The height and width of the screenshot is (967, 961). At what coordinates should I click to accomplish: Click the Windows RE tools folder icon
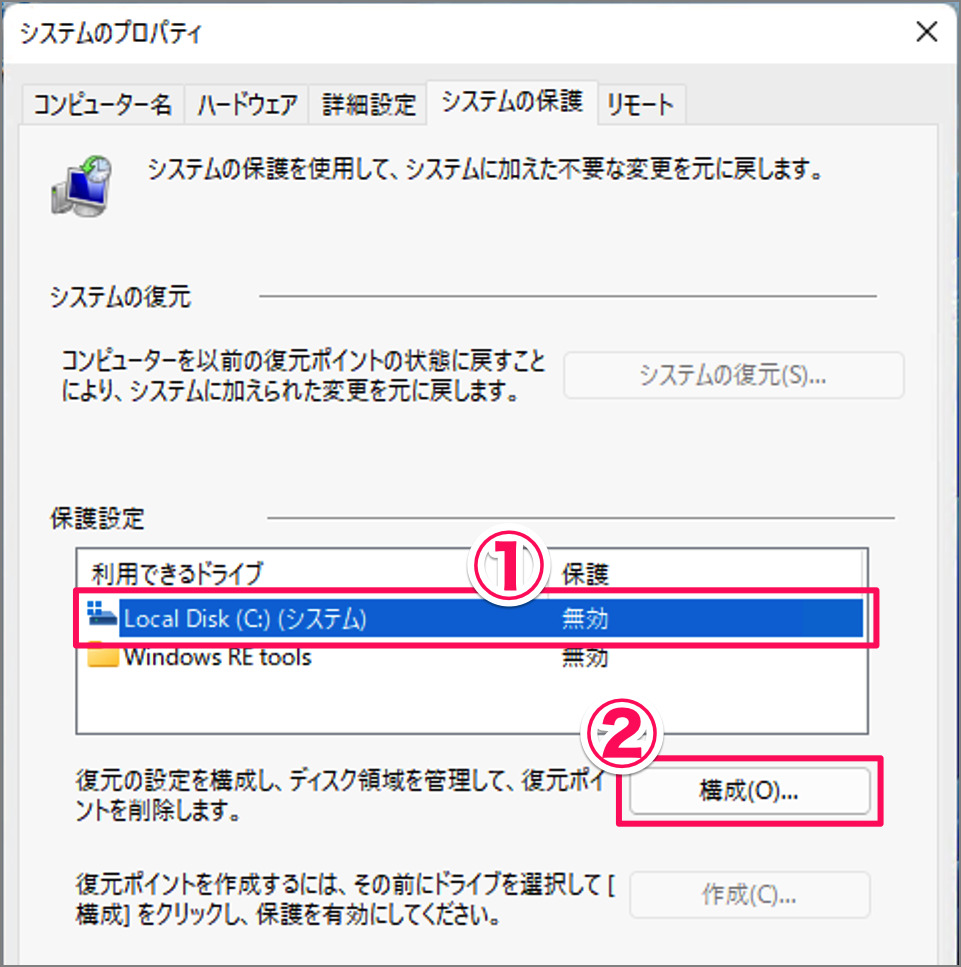(x=102, y=655)
